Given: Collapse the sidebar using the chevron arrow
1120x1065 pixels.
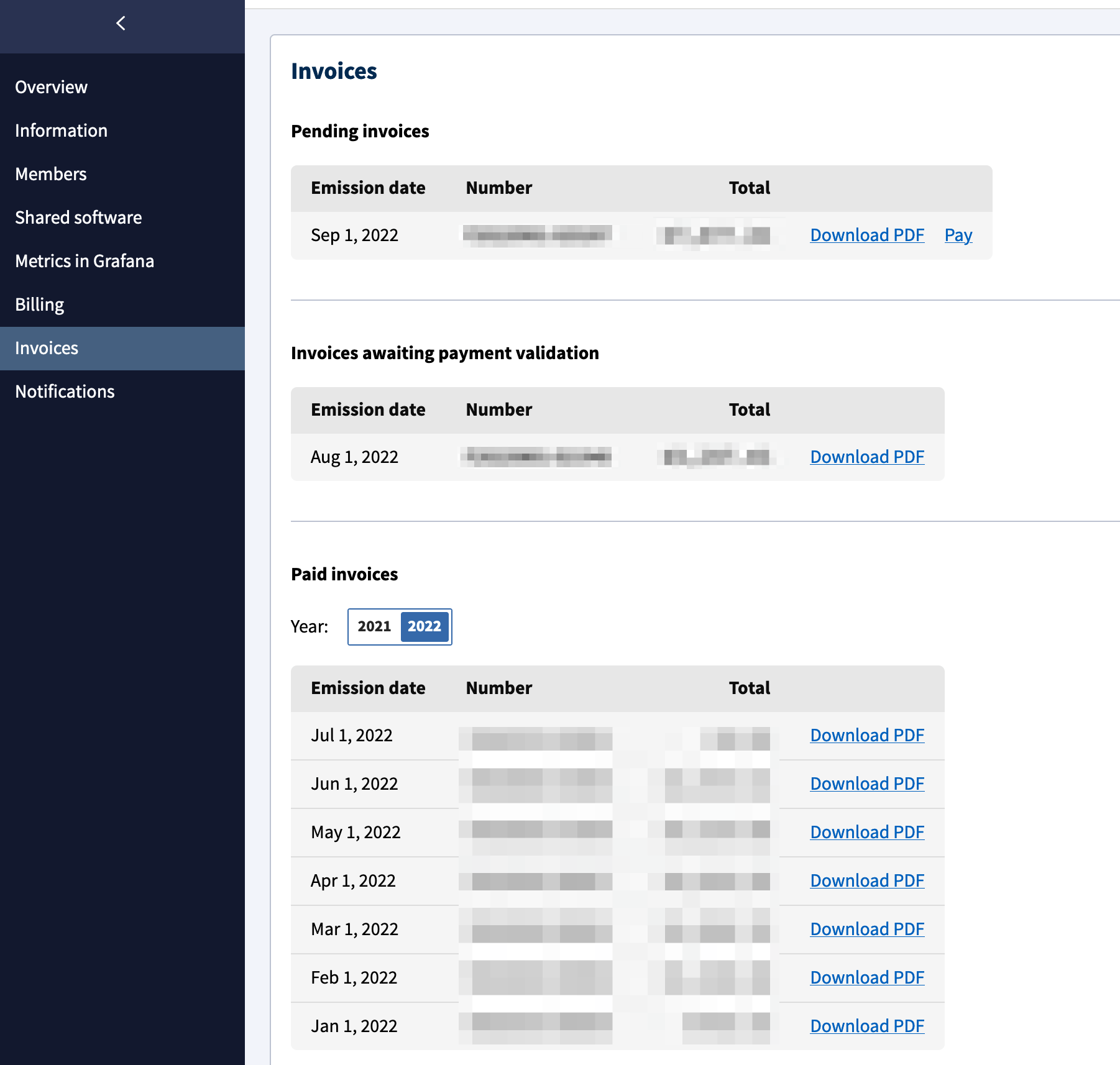Looking at the screenshot, I should (x=121, y=23).
